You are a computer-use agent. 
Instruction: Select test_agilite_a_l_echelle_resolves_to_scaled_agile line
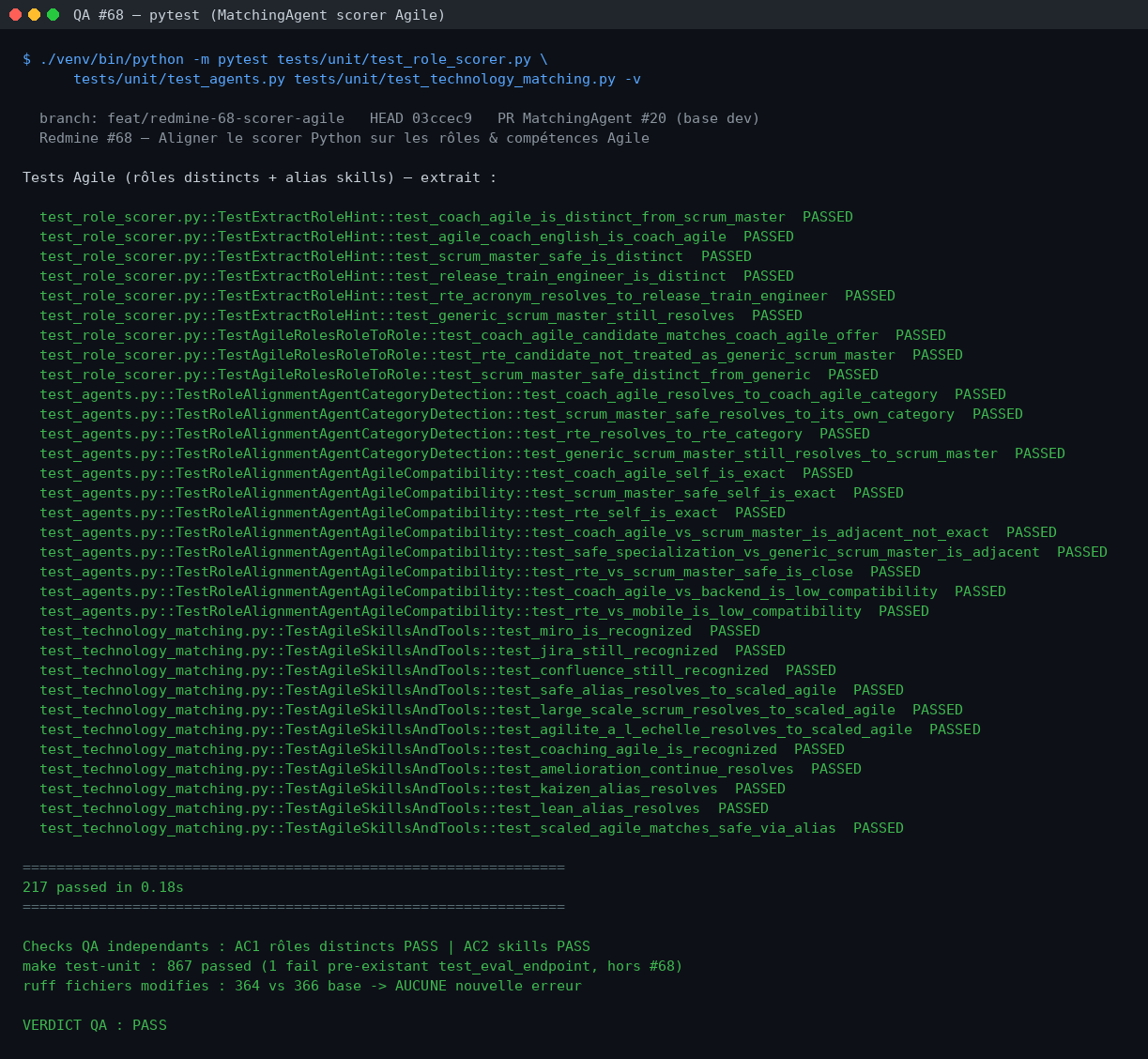[x=510, y=729]
